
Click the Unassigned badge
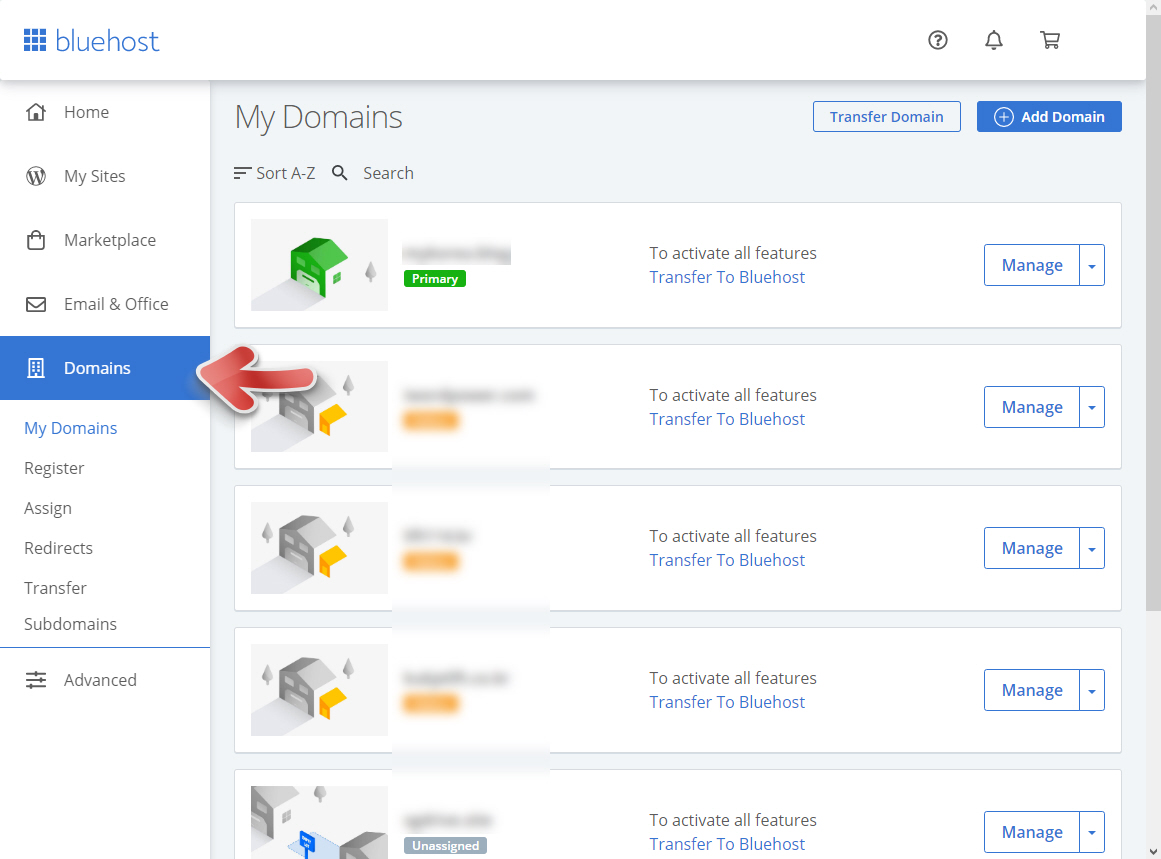[x=445, y=846]
